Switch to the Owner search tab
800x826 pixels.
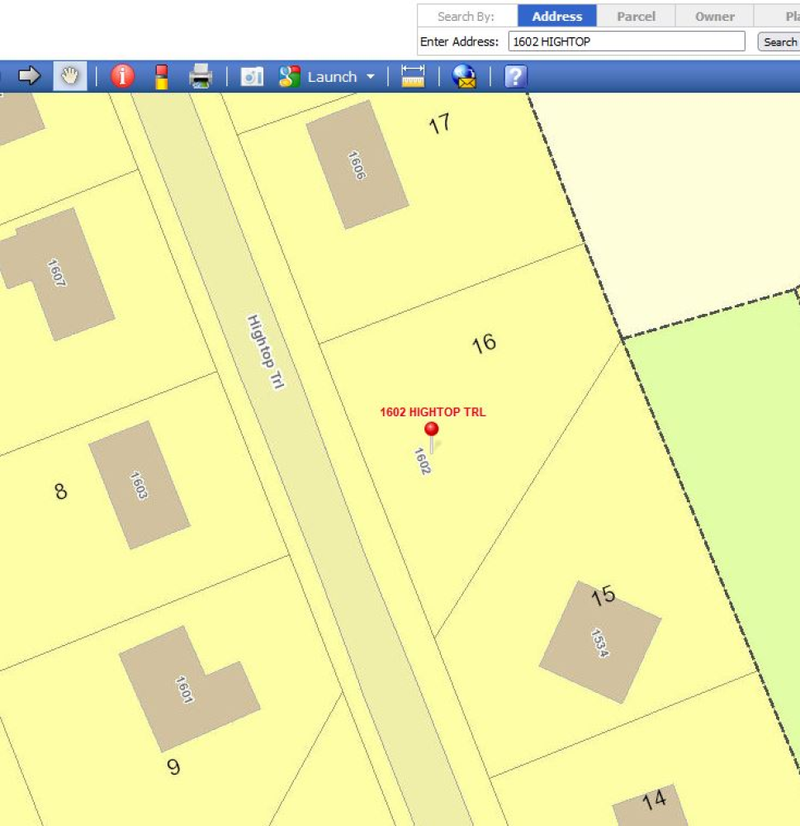[715, 16]
